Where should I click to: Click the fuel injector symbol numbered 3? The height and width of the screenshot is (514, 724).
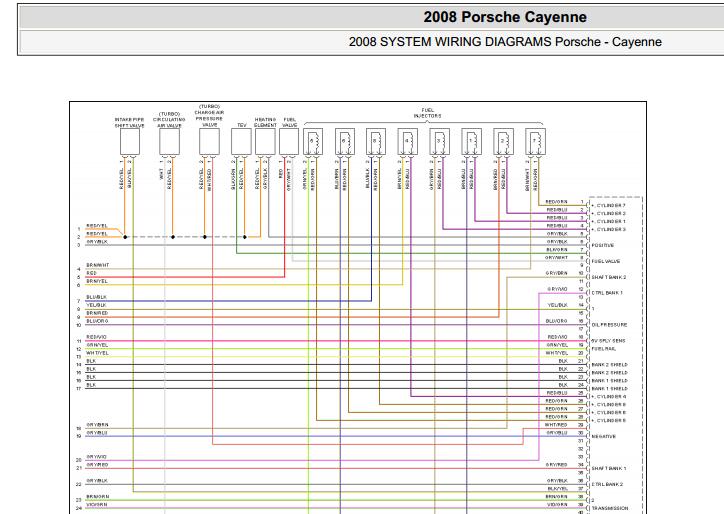pos(440,142)
